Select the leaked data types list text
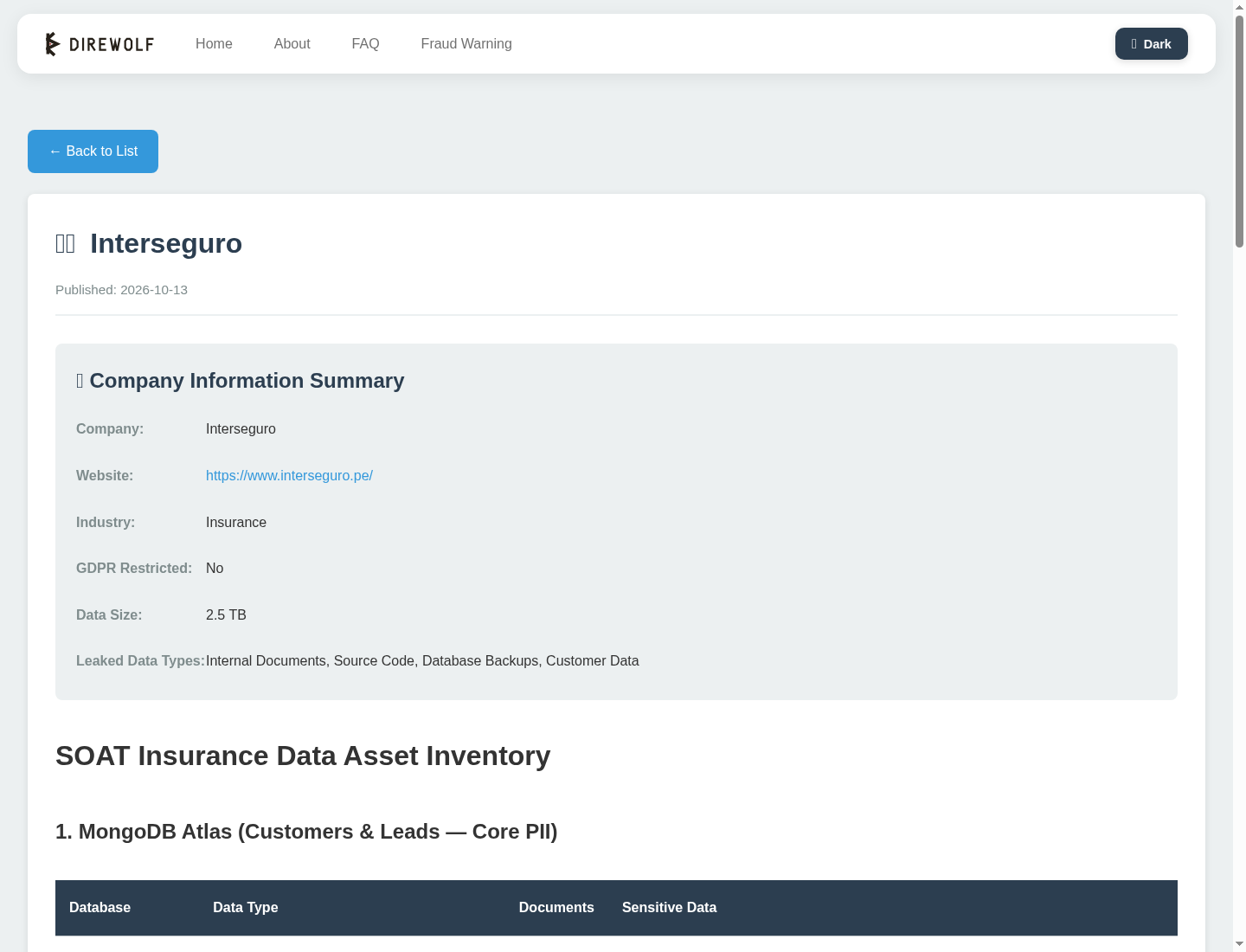This screenshot has width=1246, height=952. pos(422,660)
